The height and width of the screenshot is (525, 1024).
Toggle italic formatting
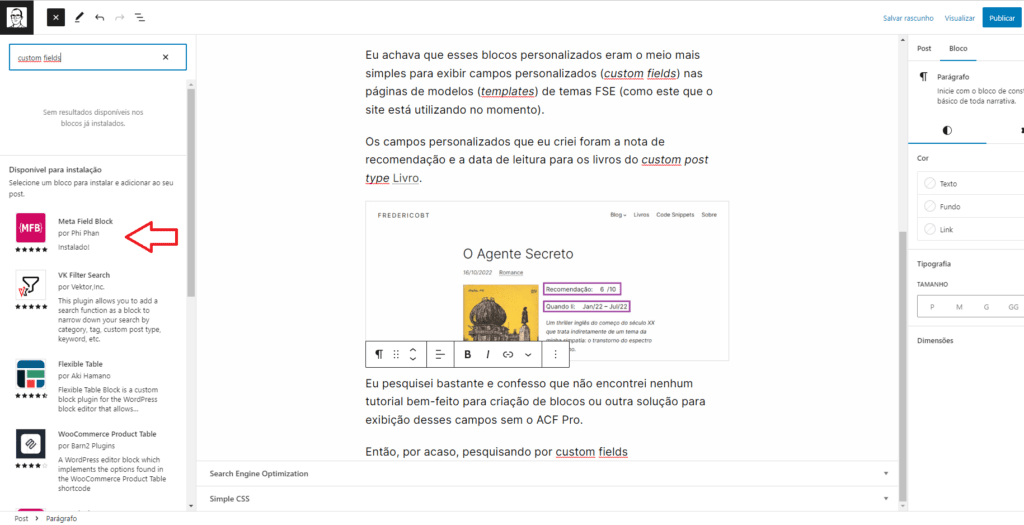[487, 355]
